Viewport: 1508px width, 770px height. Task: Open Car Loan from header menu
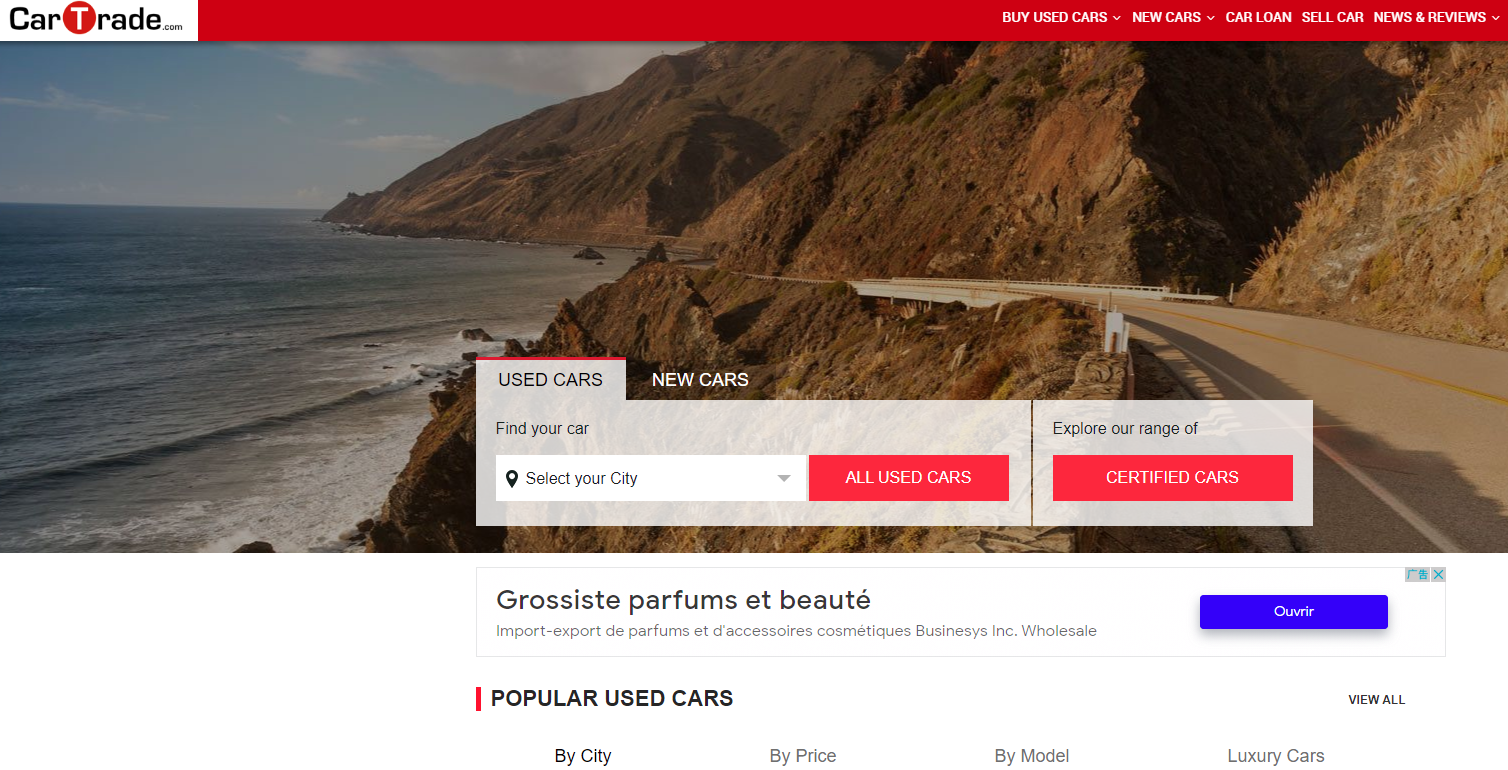1258,17
